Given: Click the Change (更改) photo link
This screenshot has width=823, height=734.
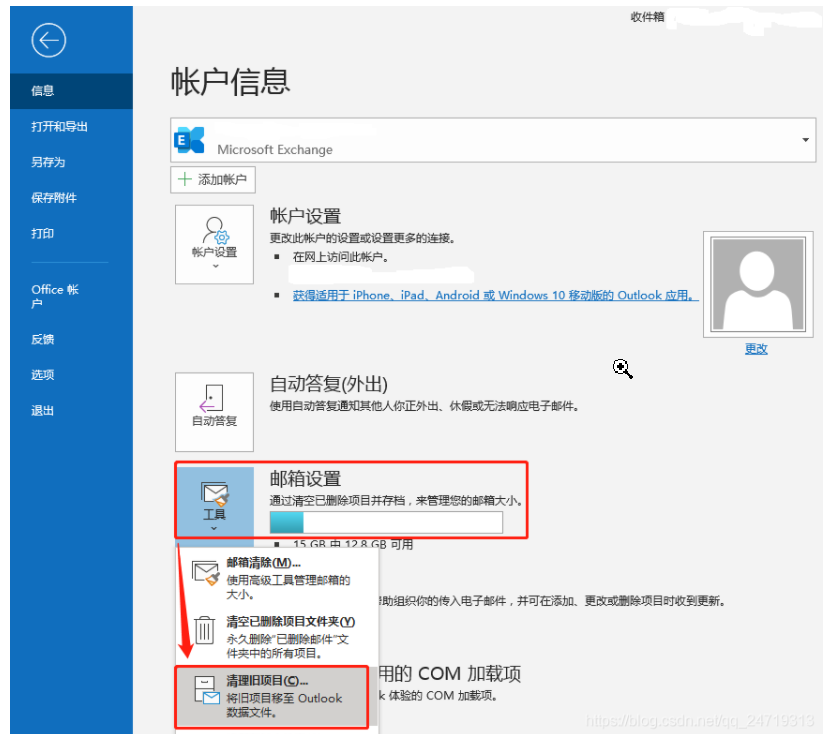Looking at the screenshot, I should point(756,349).
